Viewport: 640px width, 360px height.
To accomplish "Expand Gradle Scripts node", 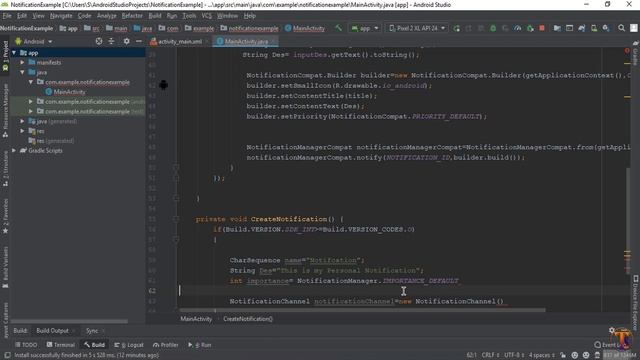I will tap(14, 151).
